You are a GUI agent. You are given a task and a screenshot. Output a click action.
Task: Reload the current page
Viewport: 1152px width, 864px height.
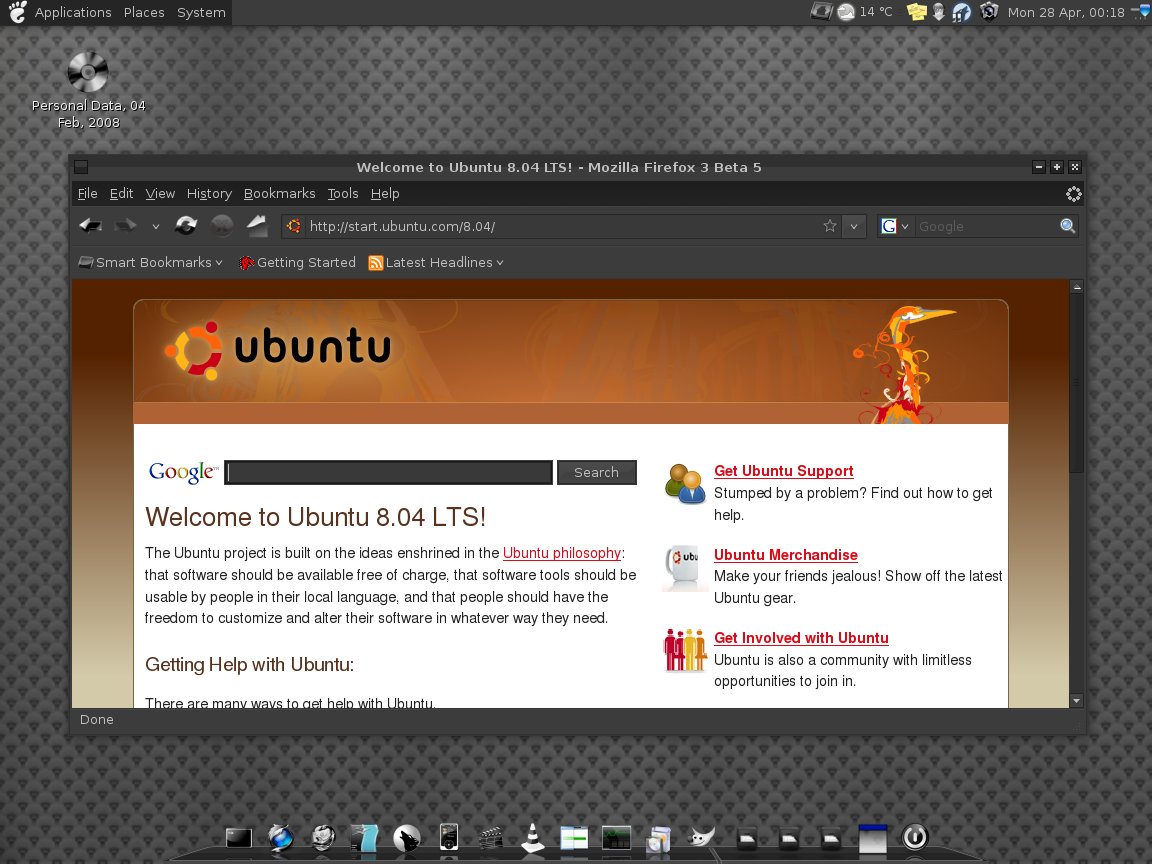186,226
